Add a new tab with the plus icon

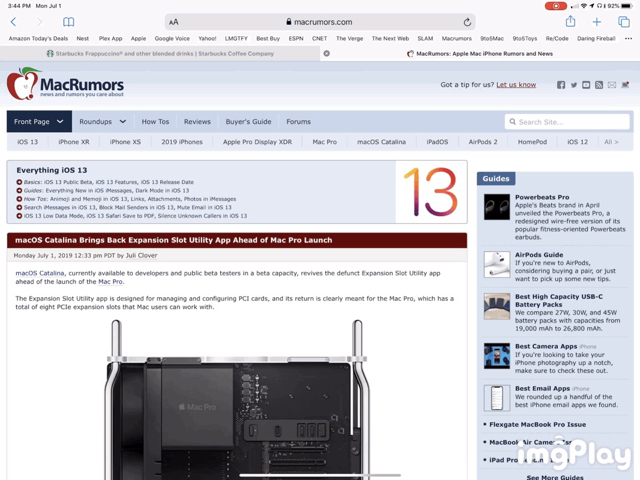[597, 22]
